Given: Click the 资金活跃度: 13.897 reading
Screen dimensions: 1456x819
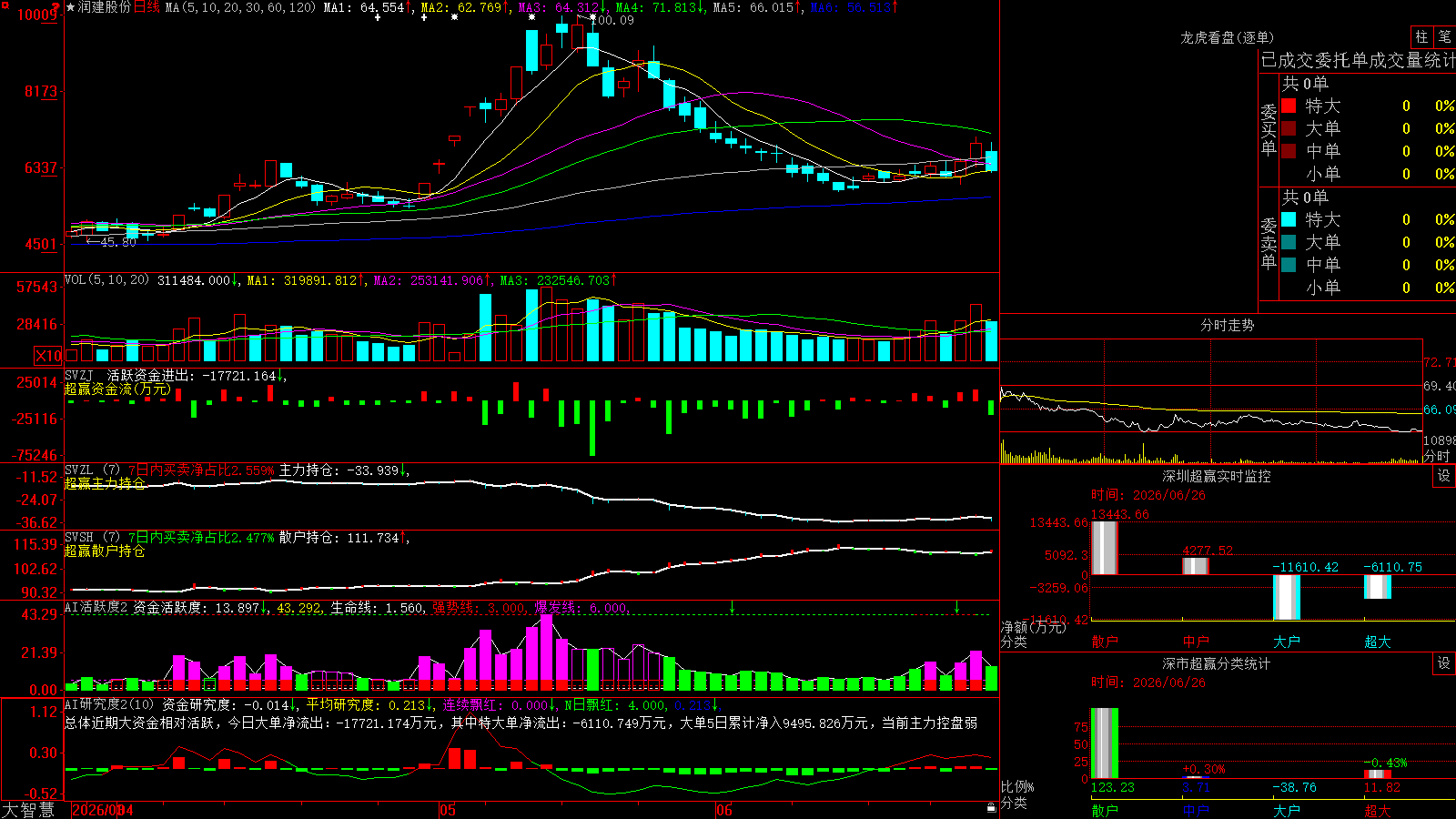Looking at the screenshot, I should pos(201,608).
